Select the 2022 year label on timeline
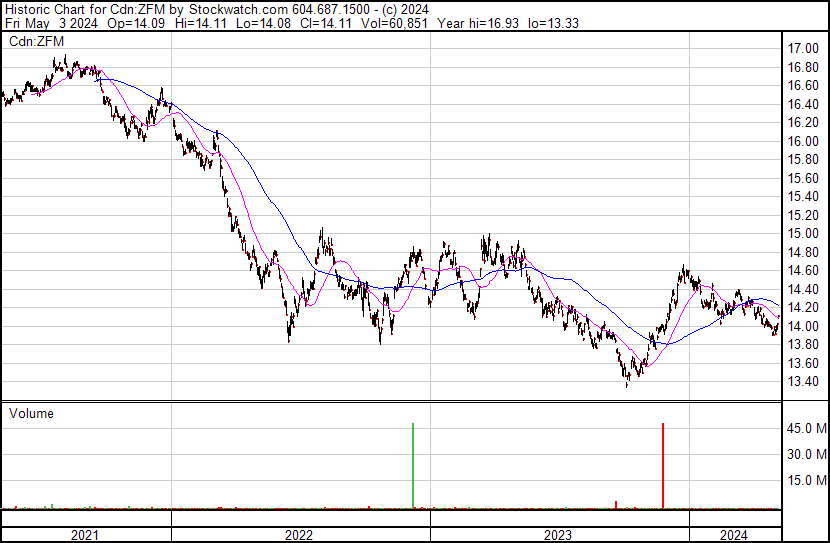The height and width of the screenshot is (543, 830). tap(299, 536)
